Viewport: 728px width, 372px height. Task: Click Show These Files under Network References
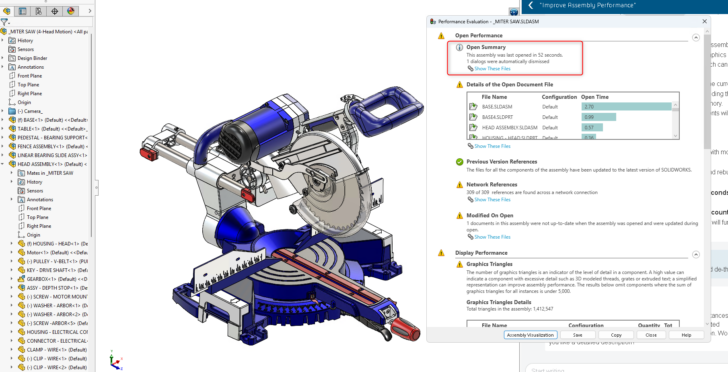point(492,200)
